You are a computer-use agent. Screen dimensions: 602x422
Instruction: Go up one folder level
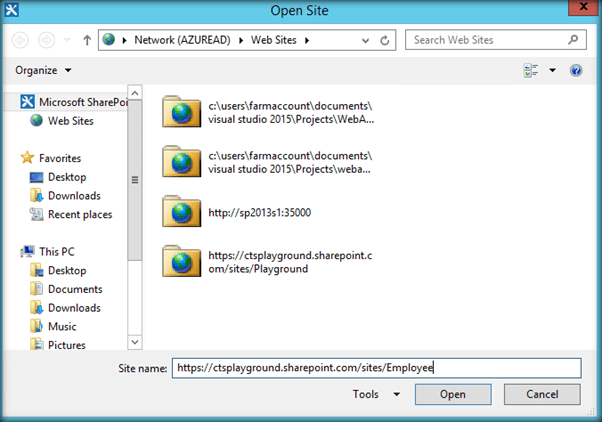[87, 40]
